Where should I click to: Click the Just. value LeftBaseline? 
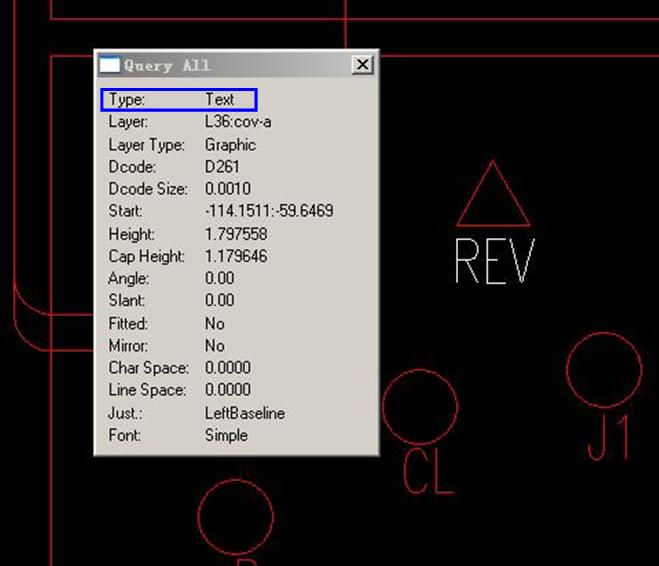[245, 413]
